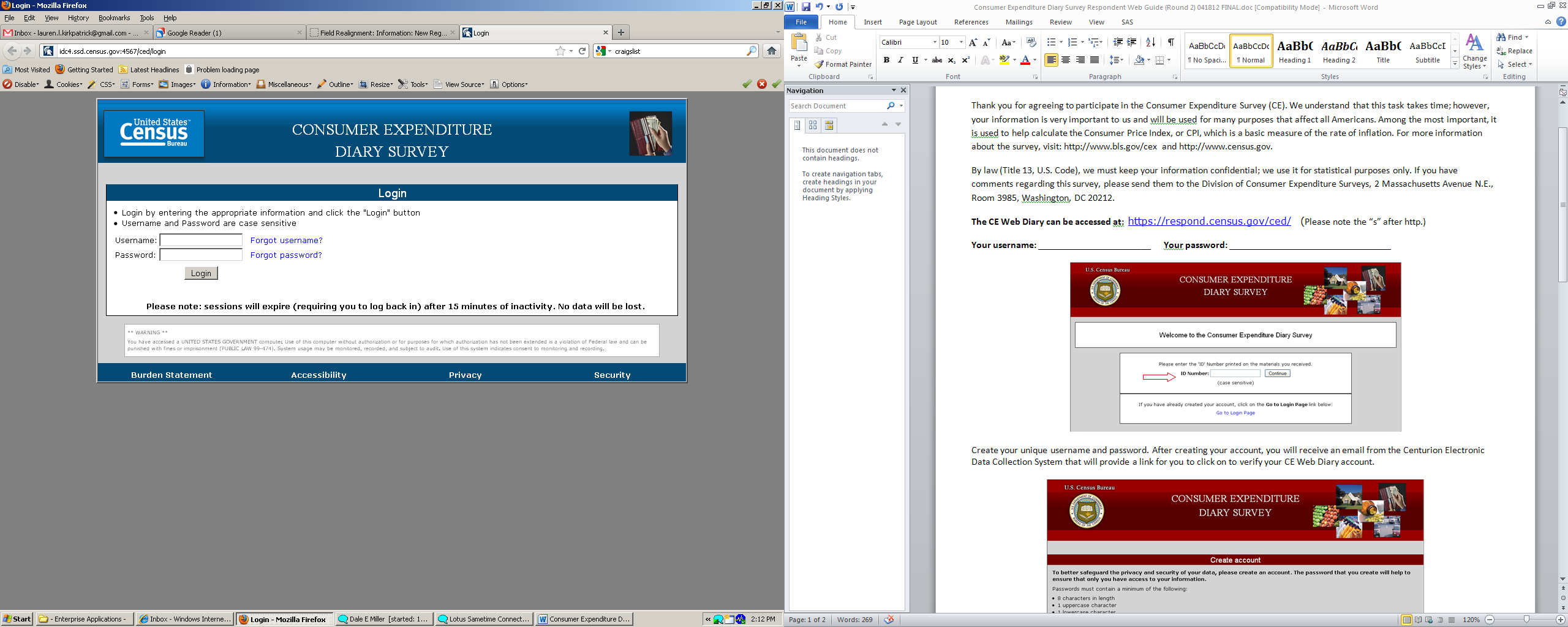Reload the page in Firefox

pos(582,51)
